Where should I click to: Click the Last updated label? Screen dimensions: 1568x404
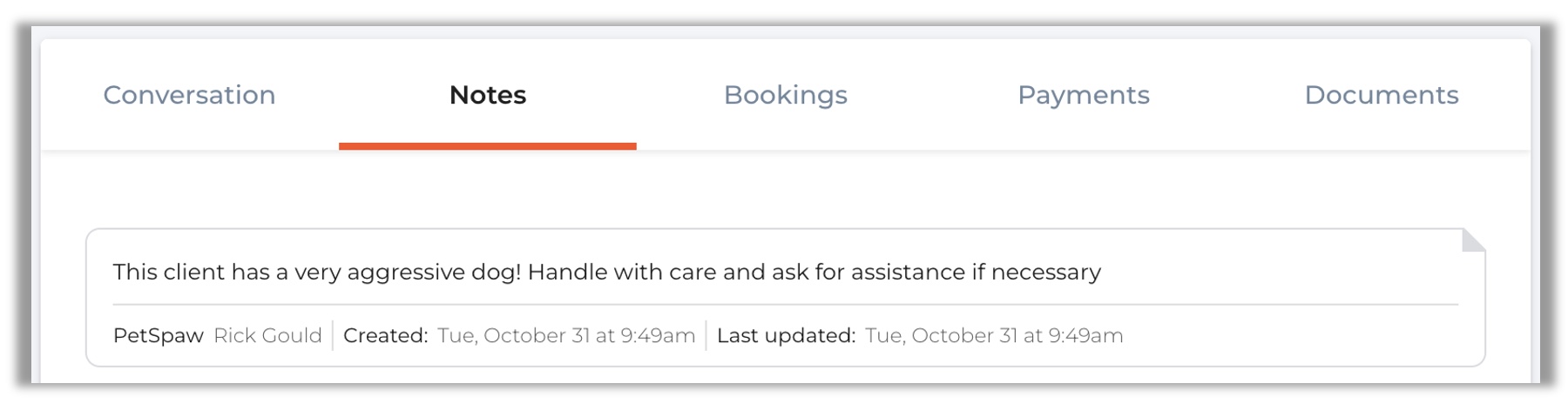tap(786, 336)
